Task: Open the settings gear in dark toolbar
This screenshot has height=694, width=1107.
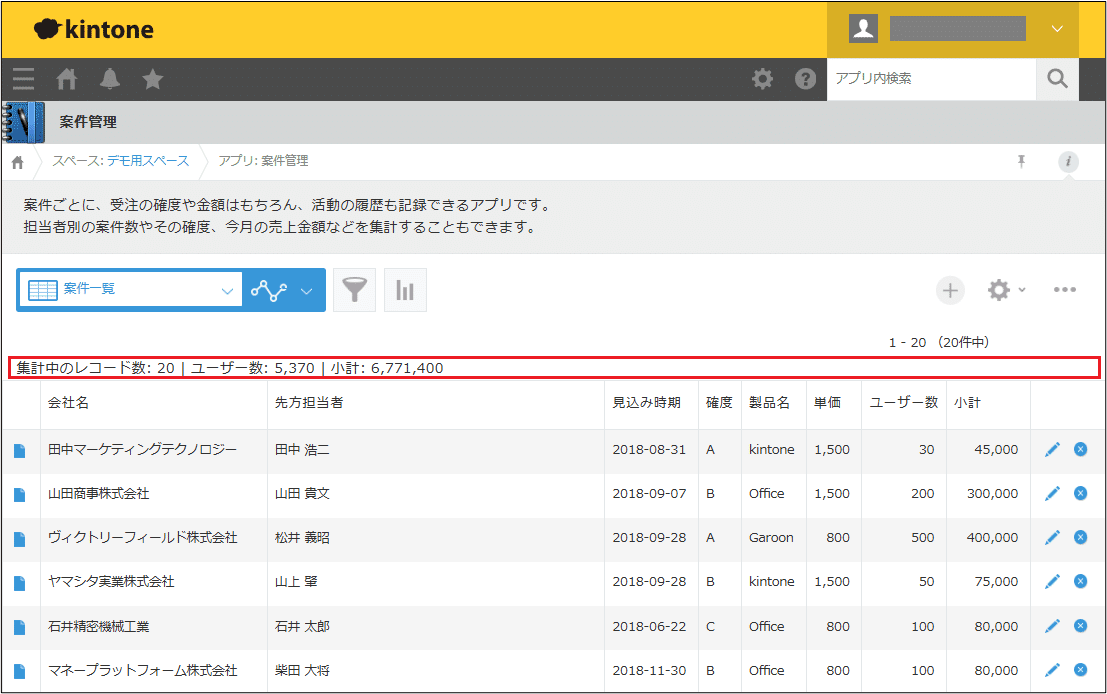Action: click(x=762, y=78)
